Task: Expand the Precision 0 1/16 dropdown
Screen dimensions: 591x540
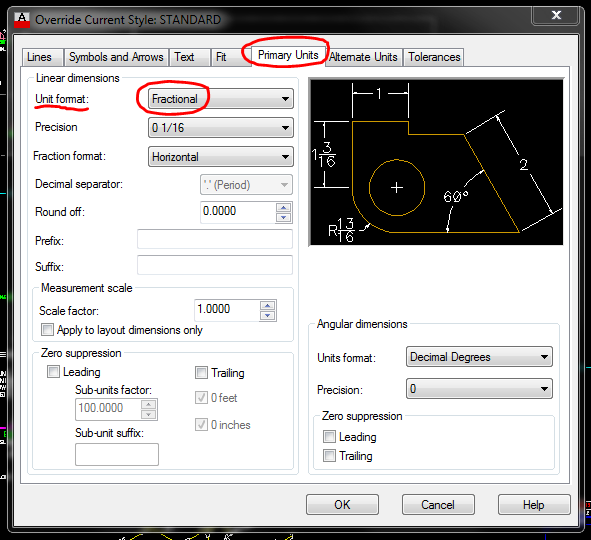Action: click(220, 128)
